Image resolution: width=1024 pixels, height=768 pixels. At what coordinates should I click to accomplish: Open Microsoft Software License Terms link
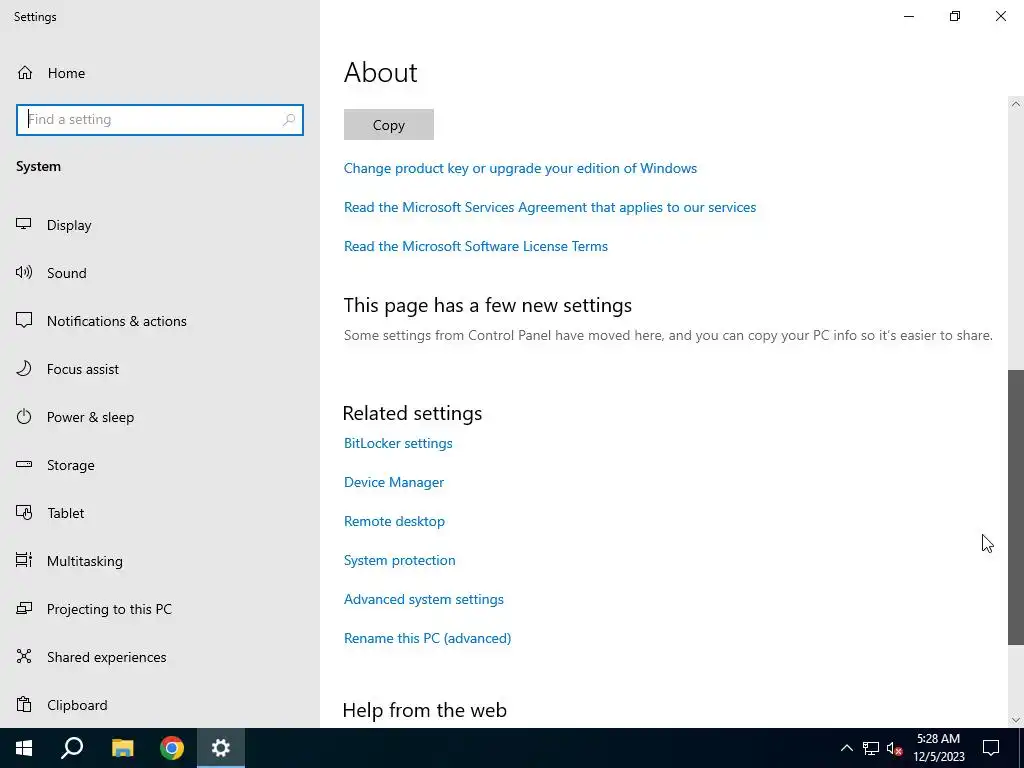(475, 246)
